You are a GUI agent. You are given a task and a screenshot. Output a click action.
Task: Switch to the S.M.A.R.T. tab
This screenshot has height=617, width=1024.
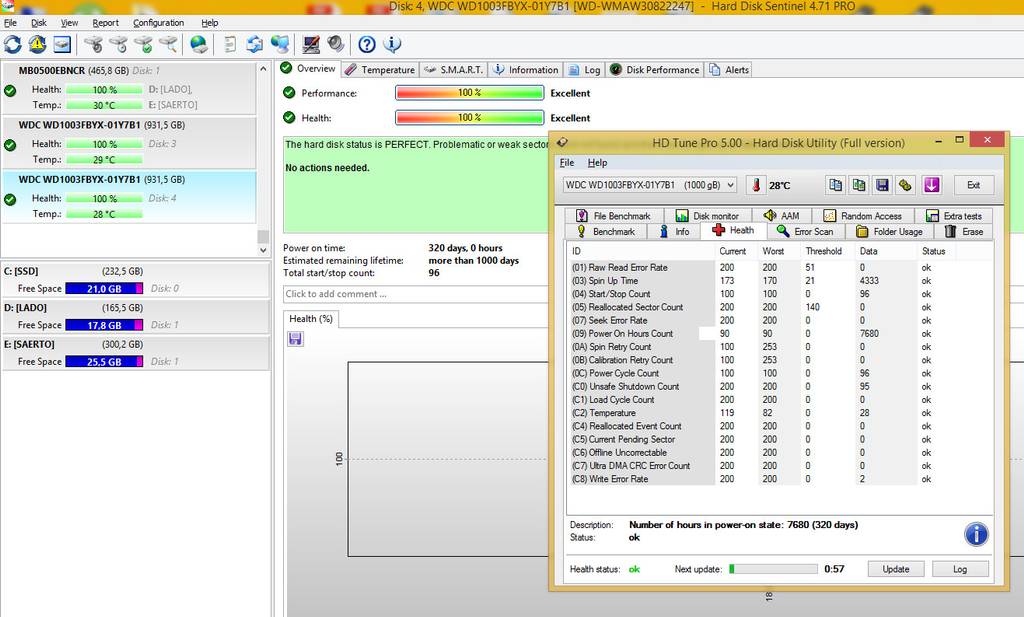coord(453,70)
